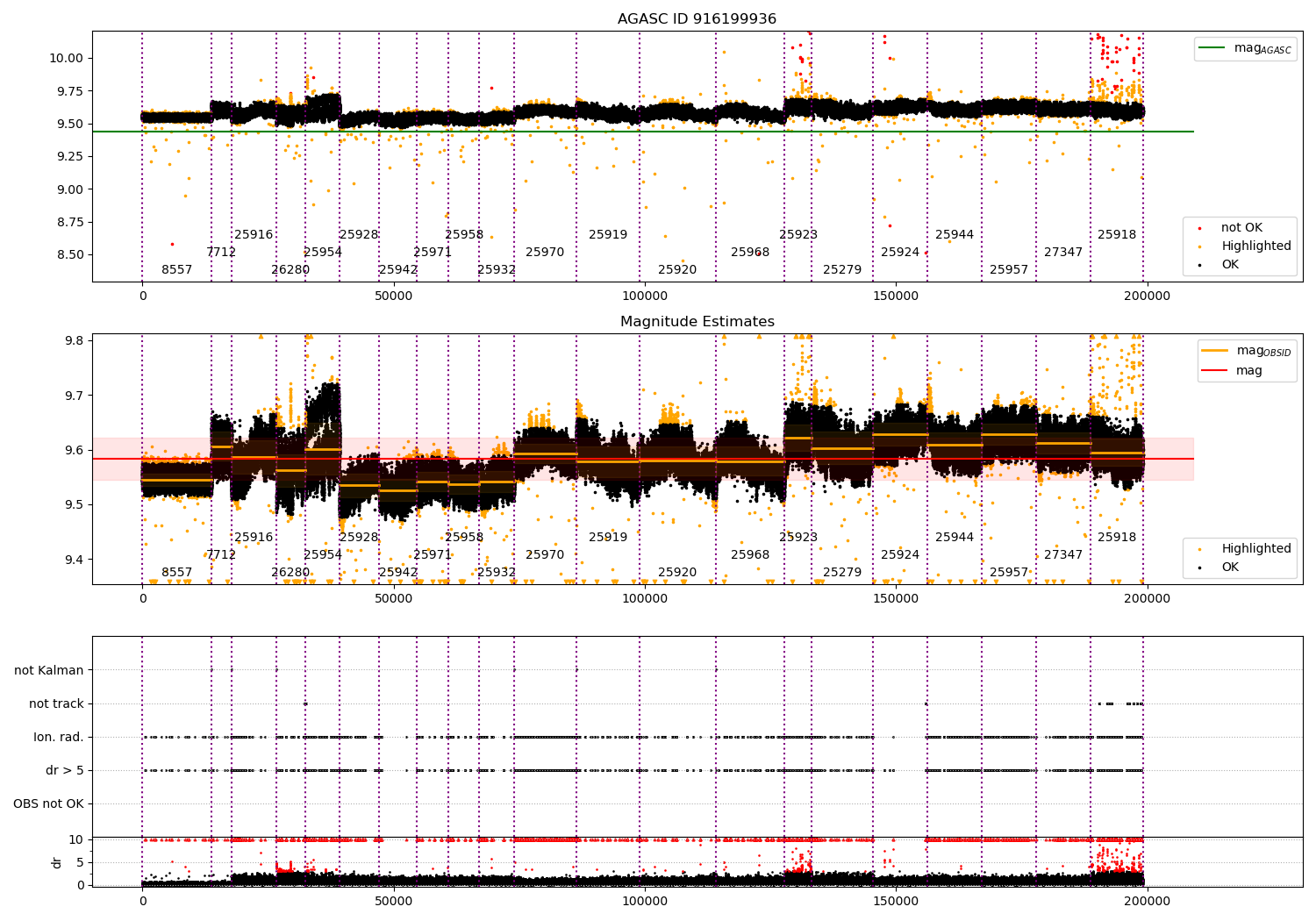Click OBSID 25932 label in top plot
Viewport: 1316px width, 921px height.
point(497,270)
